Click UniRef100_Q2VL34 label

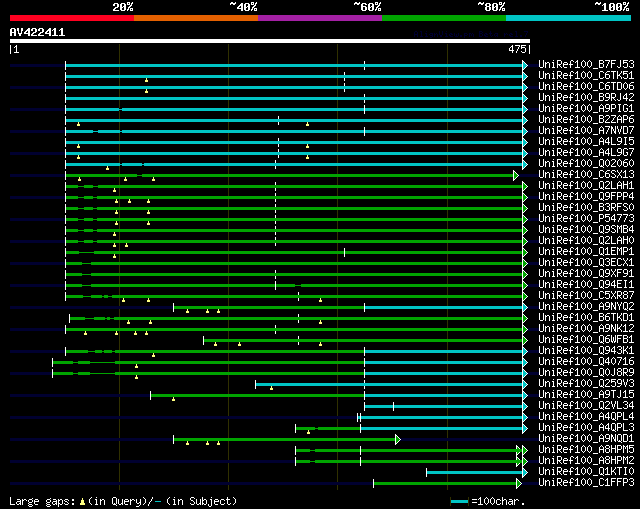click(x=586, y=406)
